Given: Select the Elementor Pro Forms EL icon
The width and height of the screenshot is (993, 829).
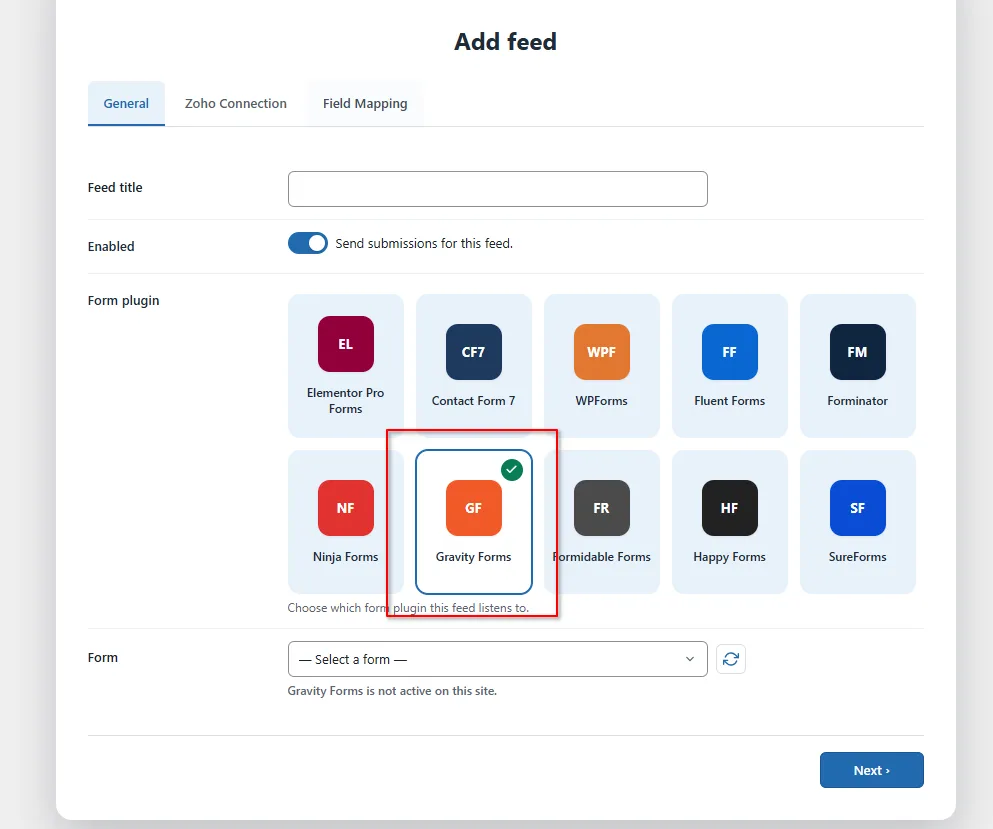Looking at the screenshot, I should (x=346, y=344).
